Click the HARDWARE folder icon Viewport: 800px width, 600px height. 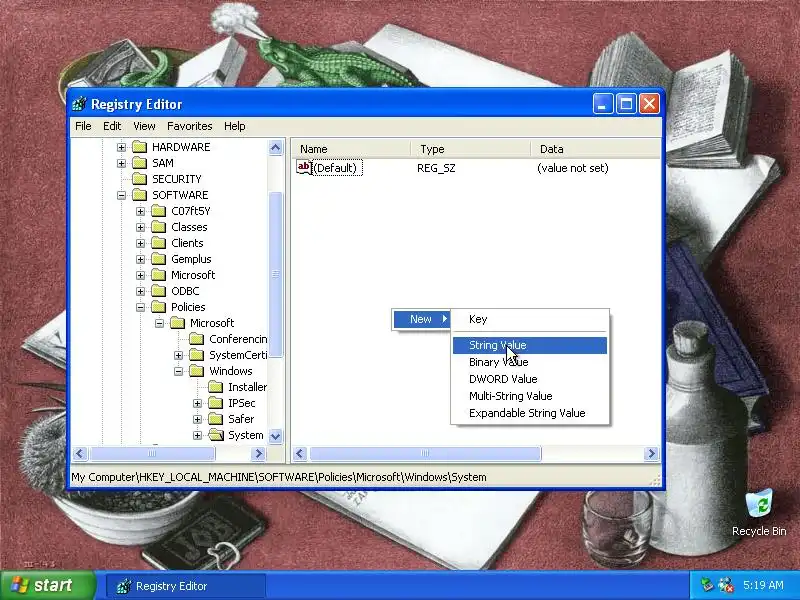140,147
